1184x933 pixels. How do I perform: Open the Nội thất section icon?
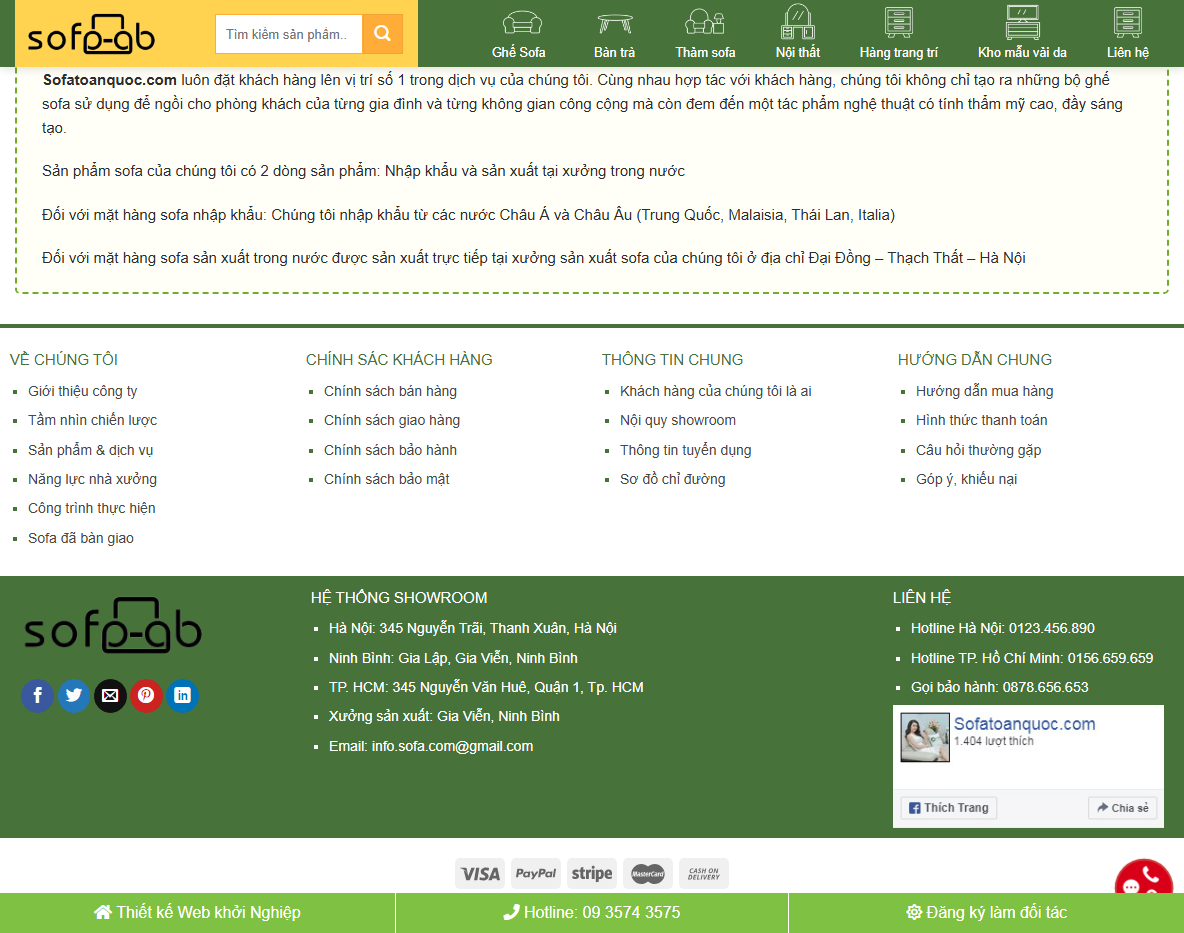pos(797,22)
